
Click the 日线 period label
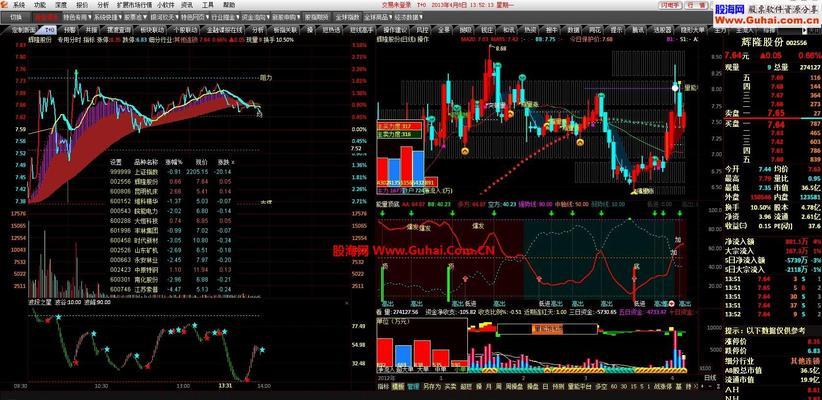709,377
